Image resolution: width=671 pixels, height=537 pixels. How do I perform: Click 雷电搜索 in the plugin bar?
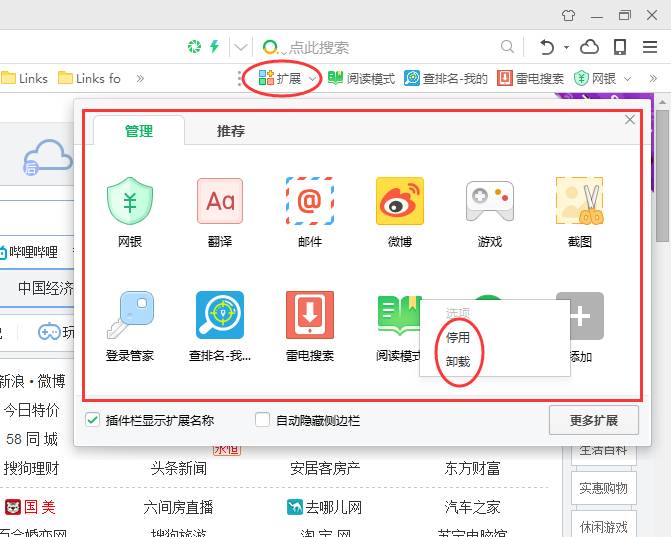(x=530, y=79)
